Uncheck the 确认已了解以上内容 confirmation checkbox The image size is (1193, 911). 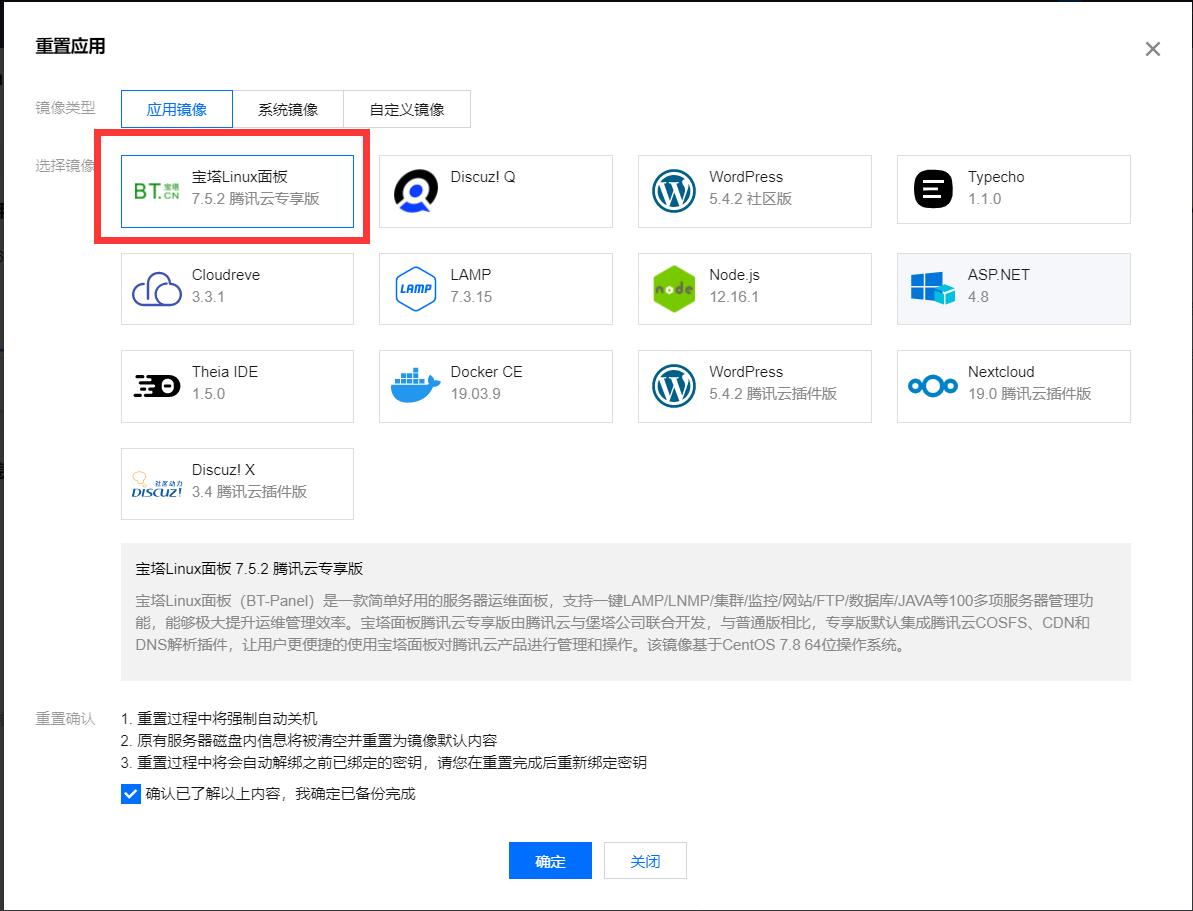[x=130, y=794]
